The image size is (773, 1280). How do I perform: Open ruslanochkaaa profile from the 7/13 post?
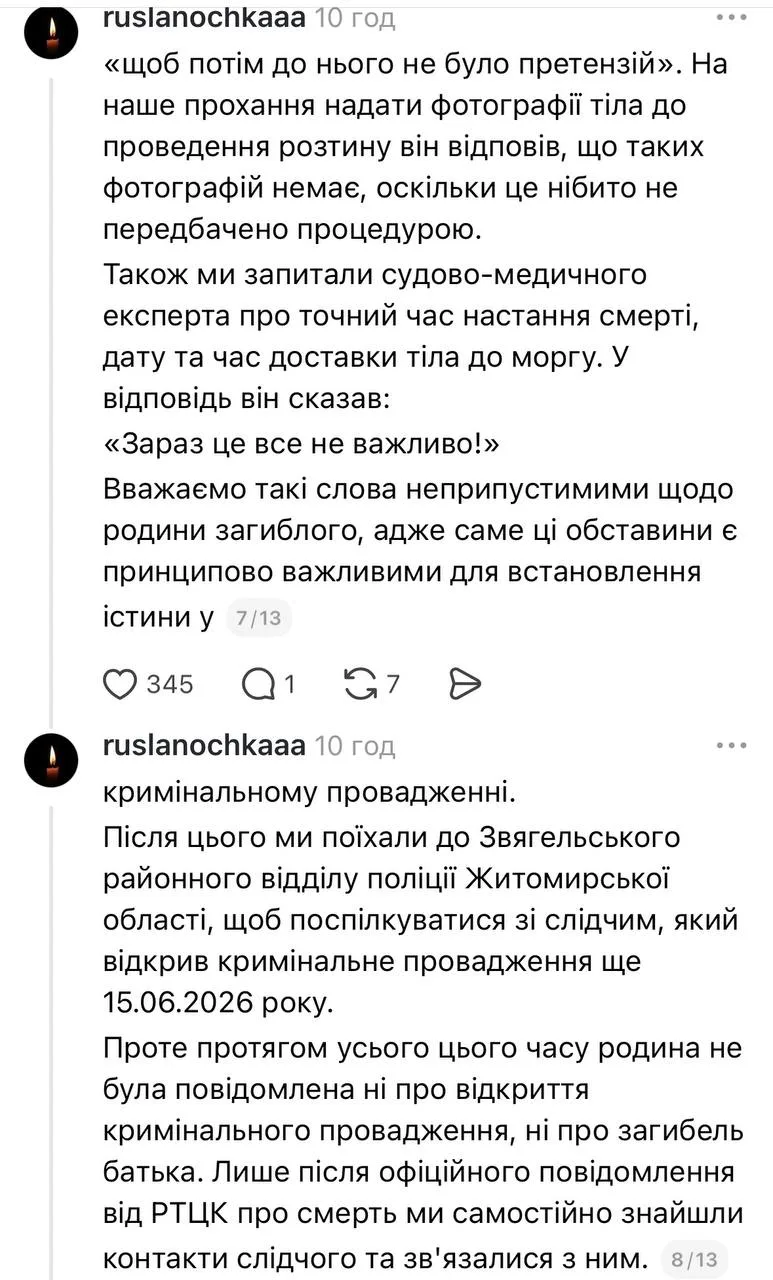click(204, 17)
